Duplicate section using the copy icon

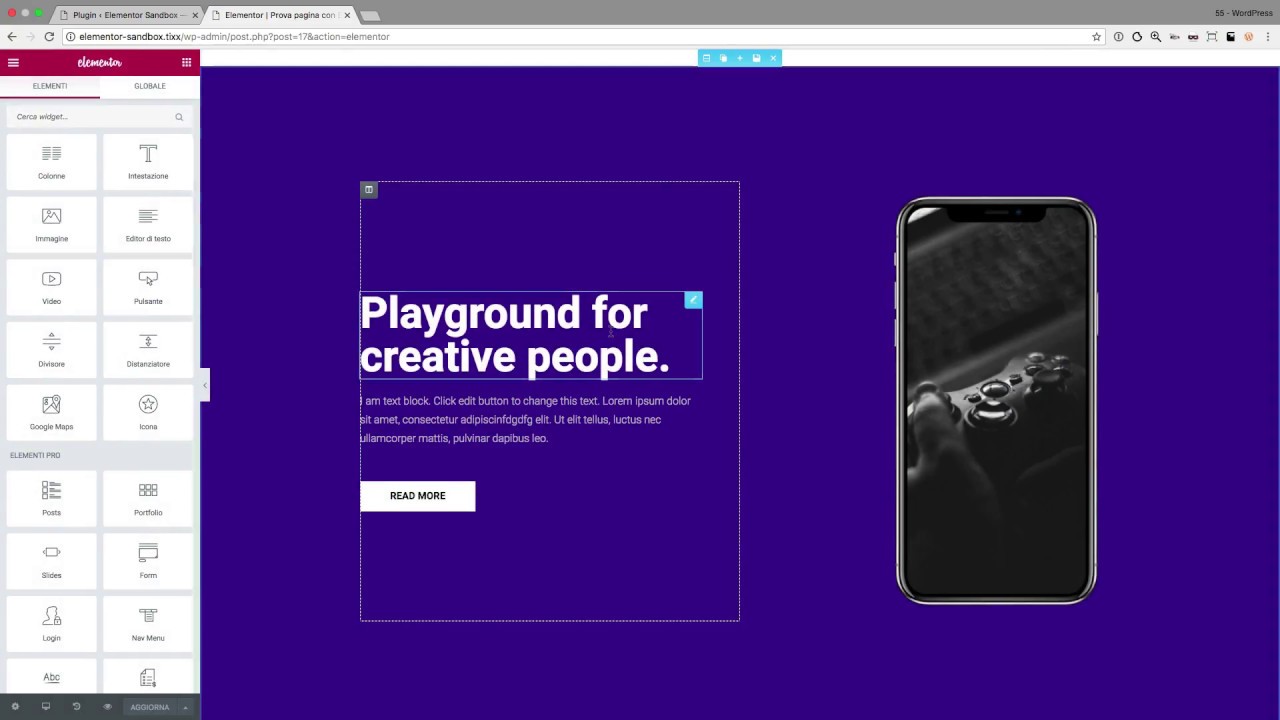(x=723, y=59)
